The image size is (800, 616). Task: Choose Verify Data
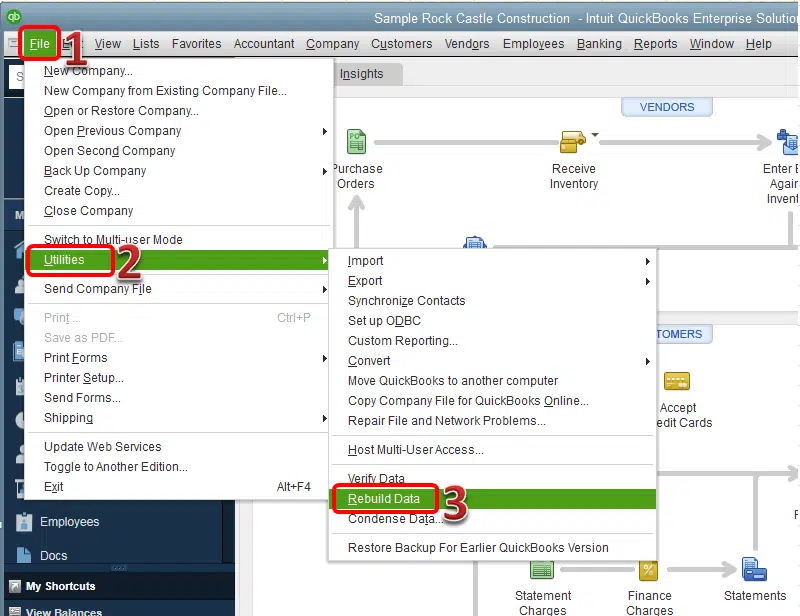(x=493, y=479)
